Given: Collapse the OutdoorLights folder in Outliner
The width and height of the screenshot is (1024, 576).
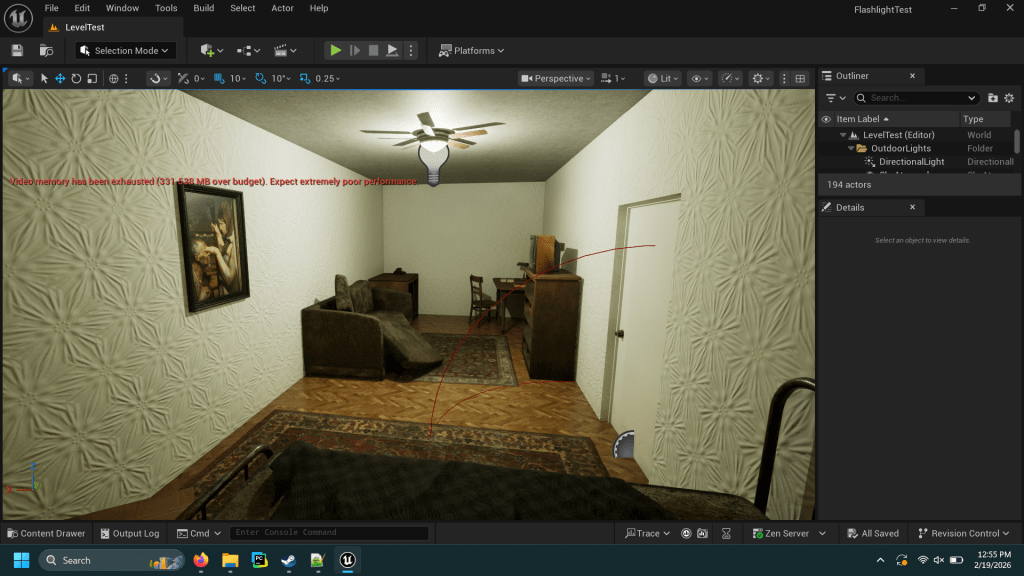Looking at the screenshot, I should pyautogui.click(x=850, y=148).
